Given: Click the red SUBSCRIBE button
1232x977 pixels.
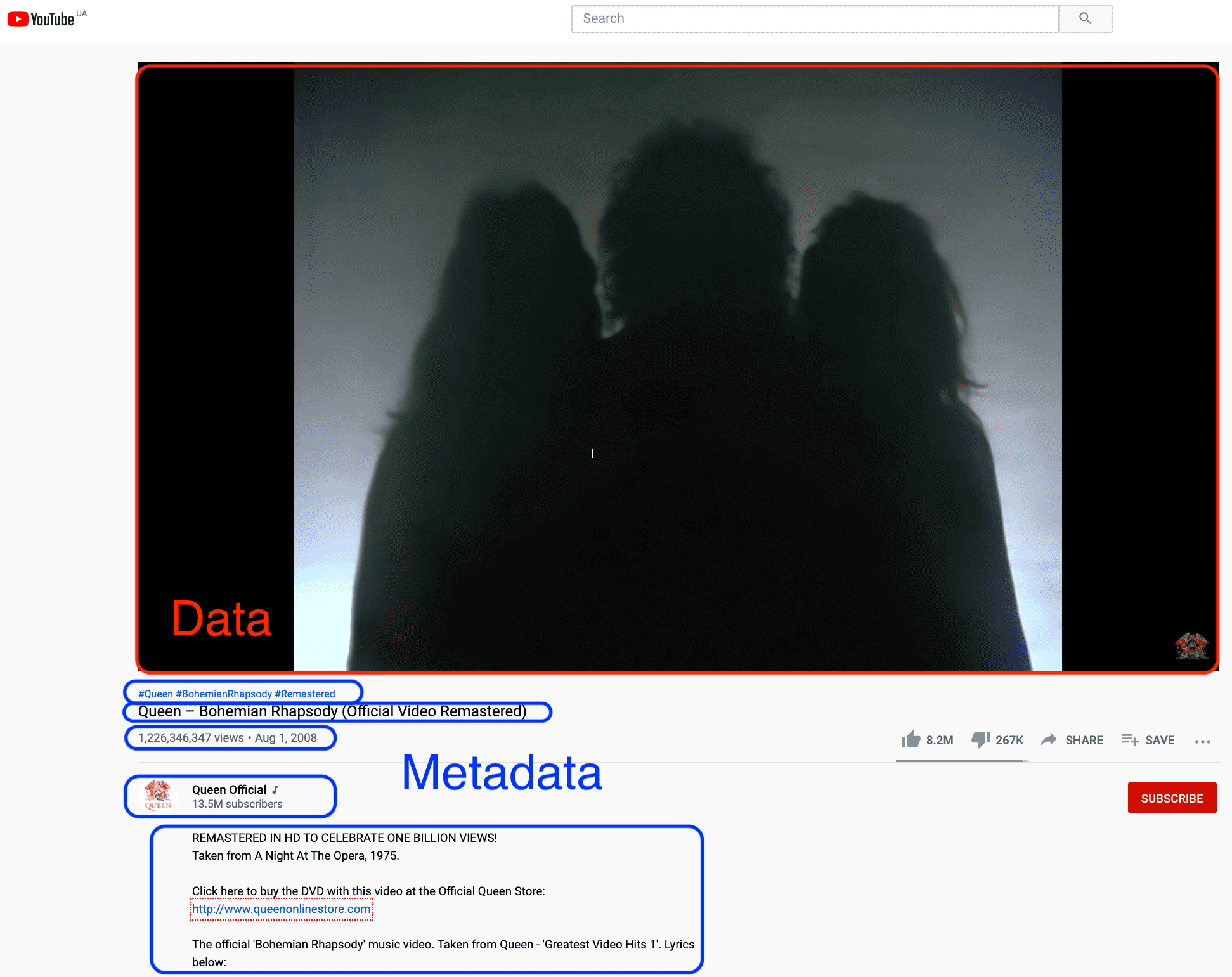Looking at the screenshot, I should coord(1172,798).
